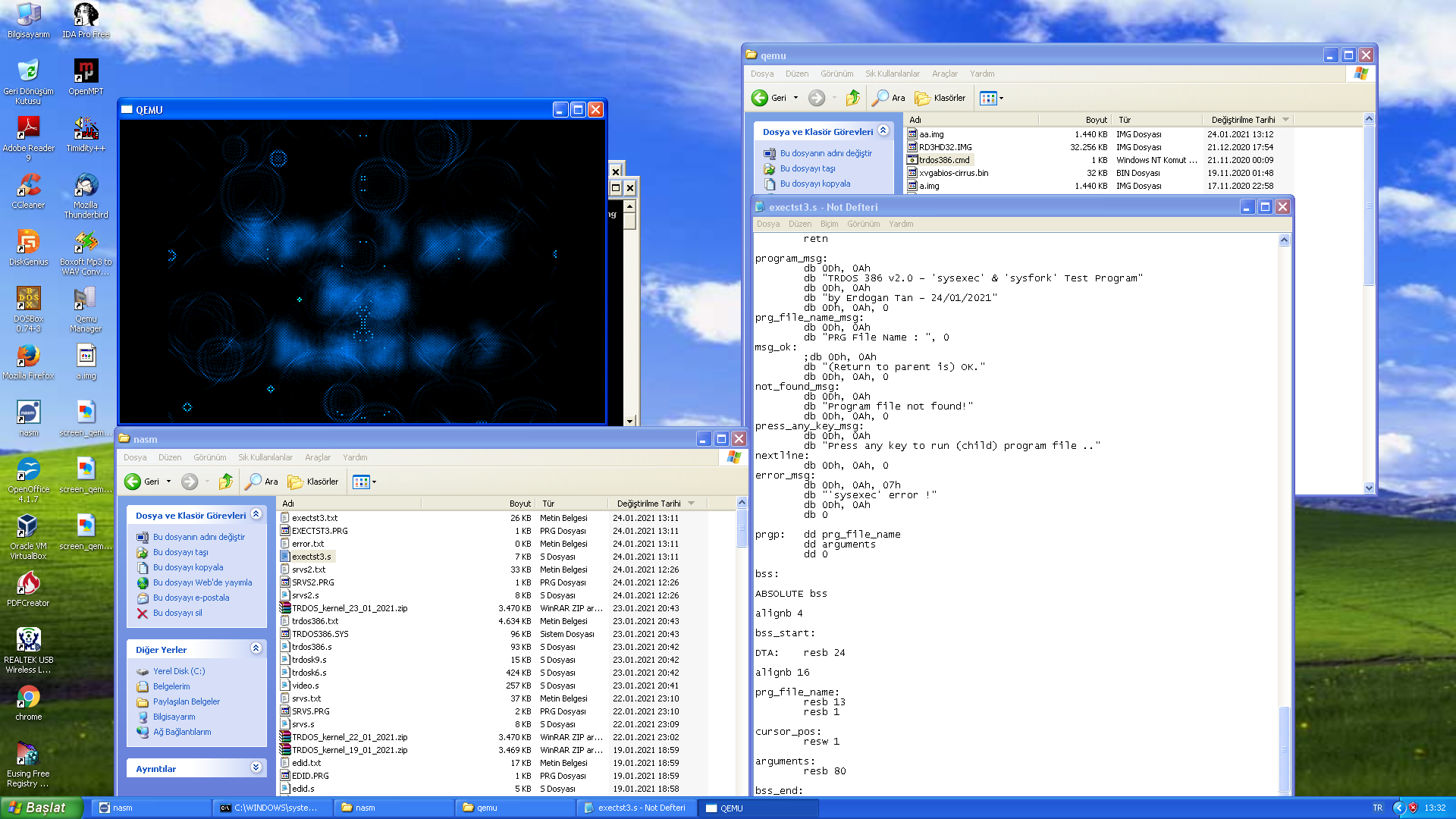Click the Klasörler icon in nasm toolbar

(x=296, y=482)
